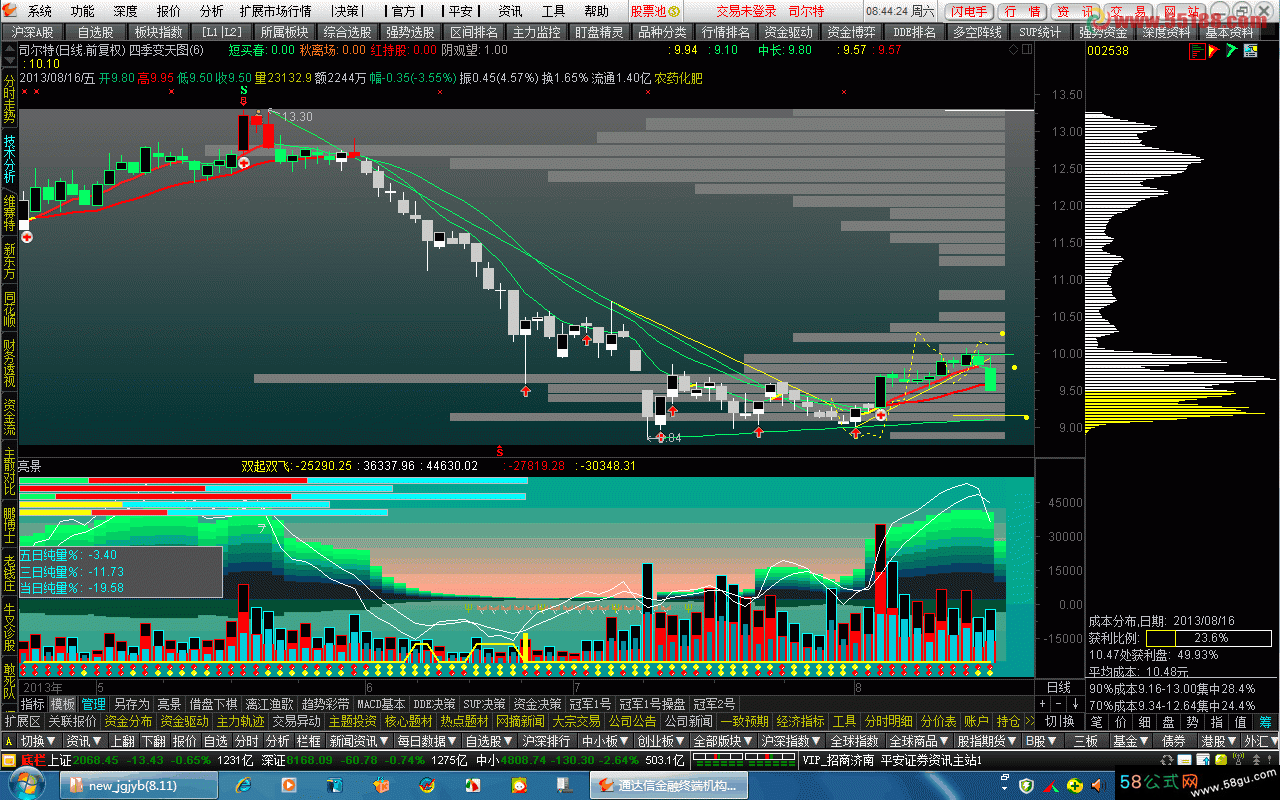This screenshot has height=800, width=1280.
Task: Click the diamond icon above the price axis
Action: [x=1013, y=49]
